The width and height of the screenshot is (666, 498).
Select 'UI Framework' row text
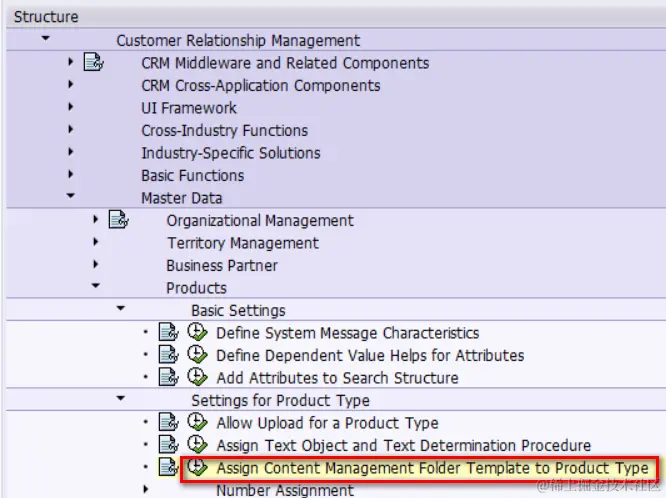[x=189, y=108]
